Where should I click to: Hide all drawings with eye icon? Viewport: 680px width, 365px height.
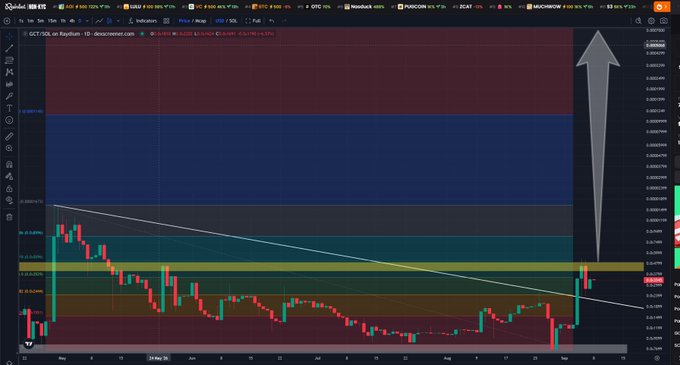tap(9, 200)
